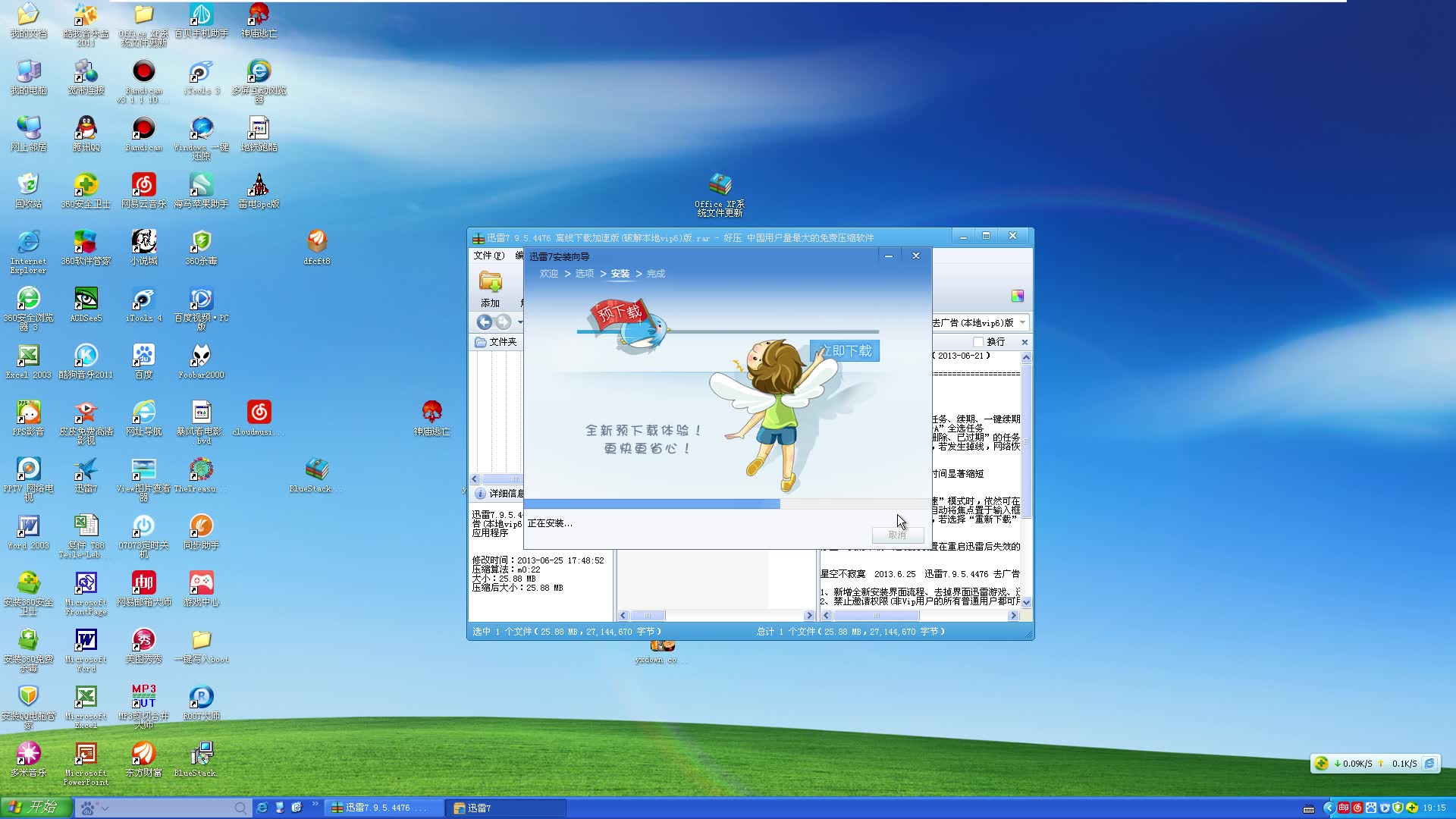Toggle the 换行 (word wrap) checkbox
The height and width of the screenshot is (819, 1456).
pos(978,342)
